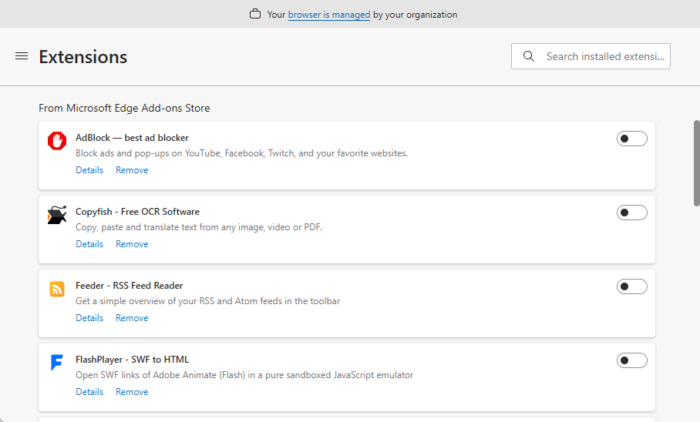Enable the AdBlock extension toggle

[632, 139]
